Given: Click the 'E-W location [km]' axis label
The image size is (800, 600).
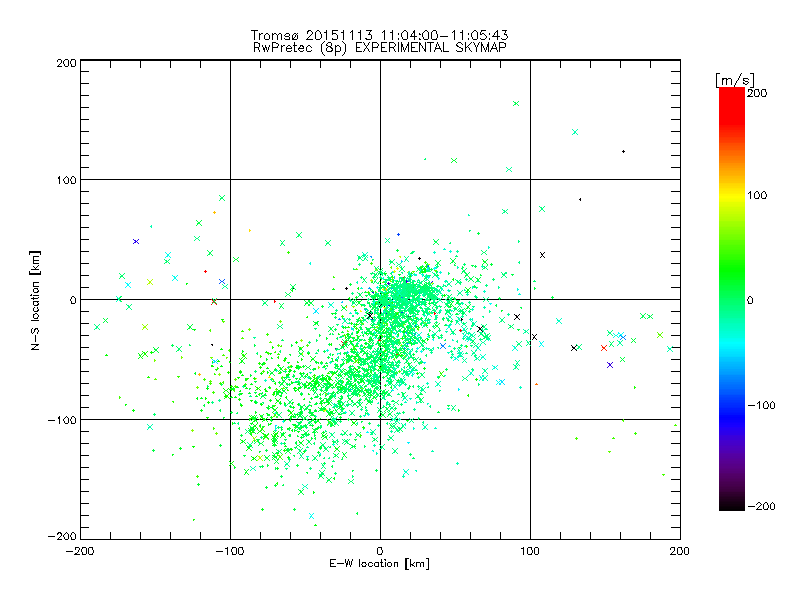Looking at the screenshot, I should point(380,563).
